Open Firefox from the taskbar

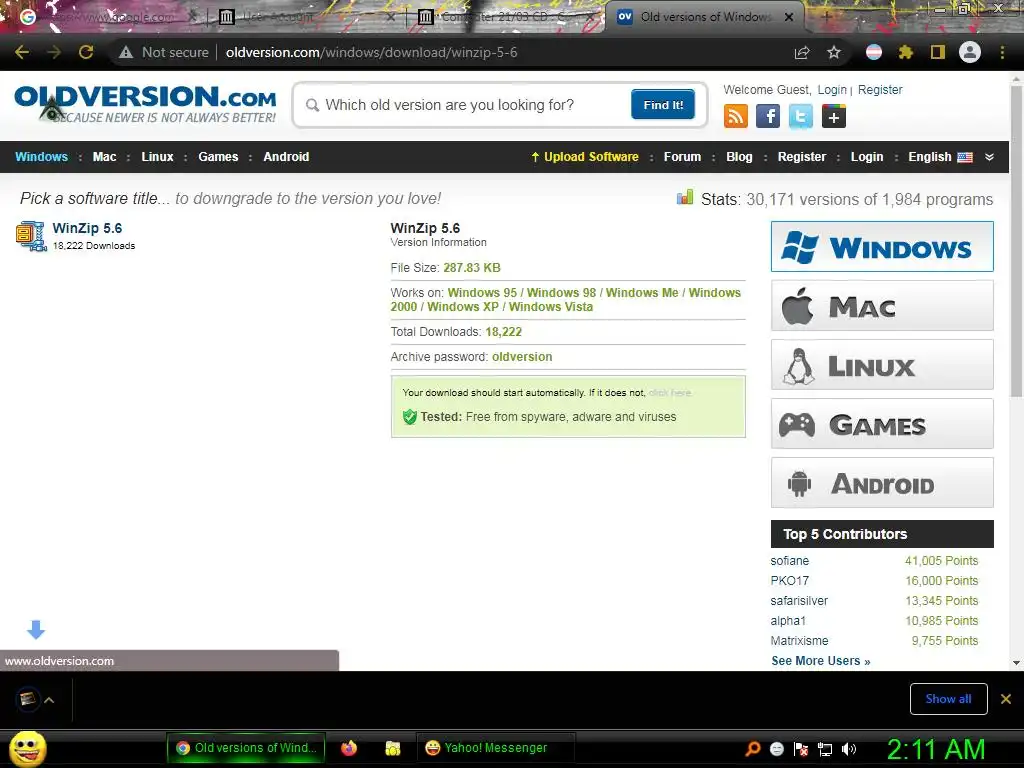[349, 748]
